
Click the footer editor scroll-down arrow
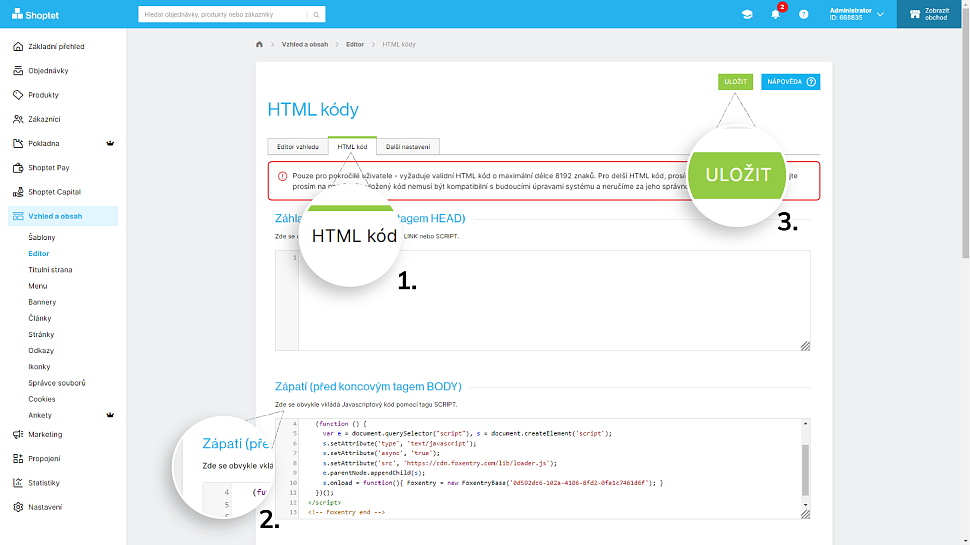[x=805, y=505]
